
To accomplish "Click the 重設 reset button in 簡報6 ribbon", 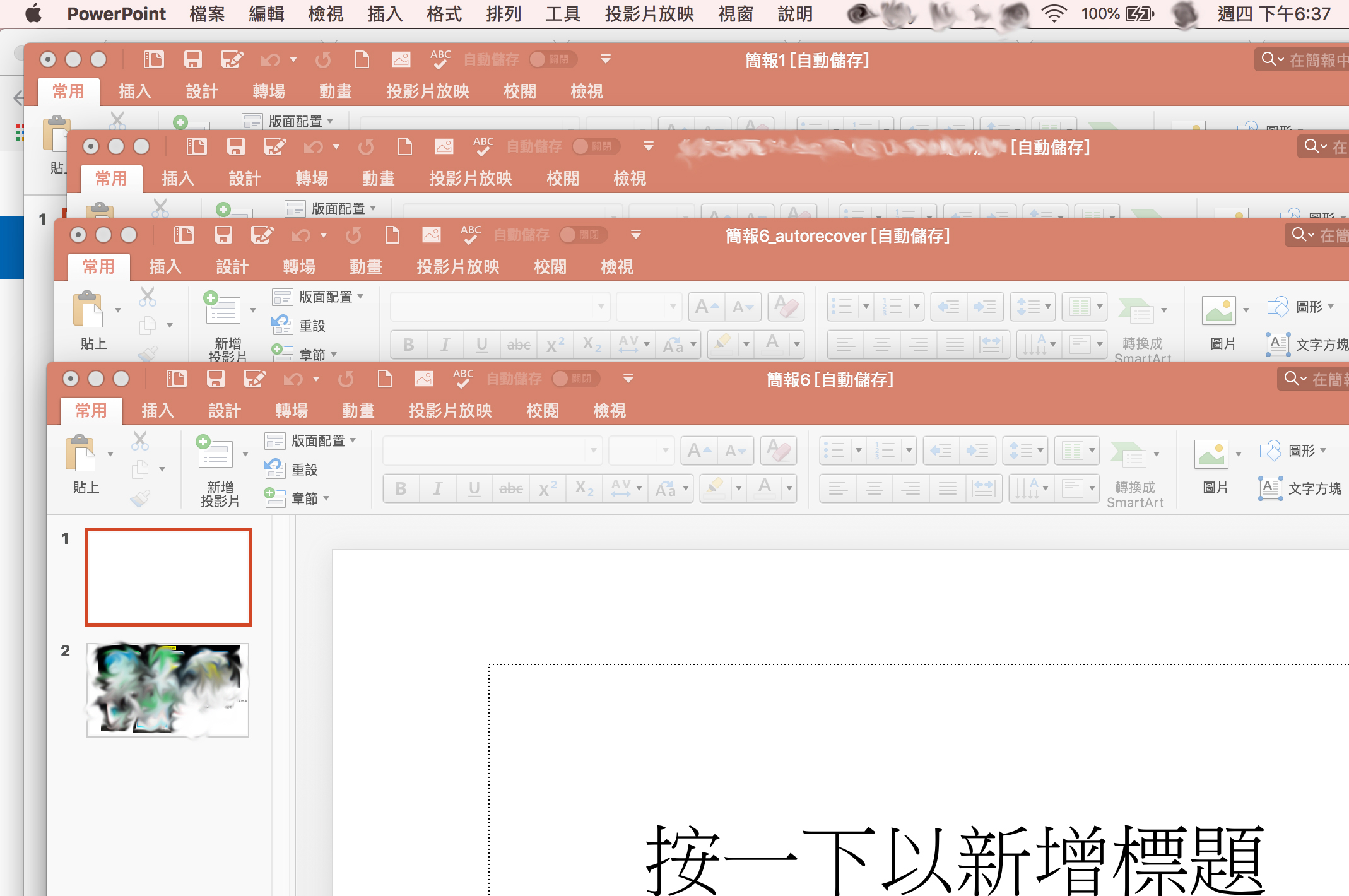I will pos(303,469).
